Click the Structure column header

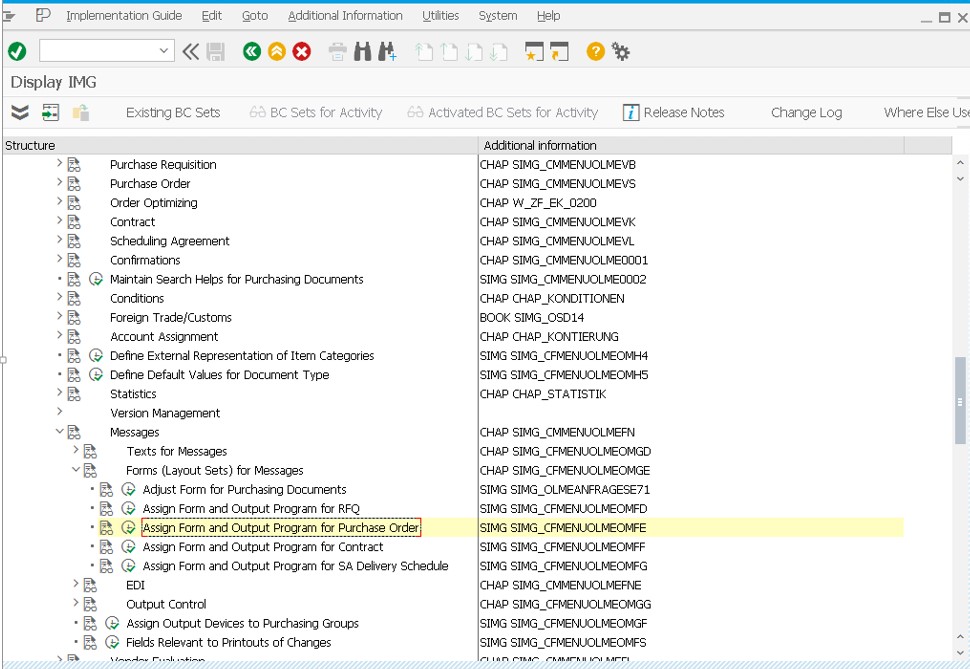pos(240,145)
